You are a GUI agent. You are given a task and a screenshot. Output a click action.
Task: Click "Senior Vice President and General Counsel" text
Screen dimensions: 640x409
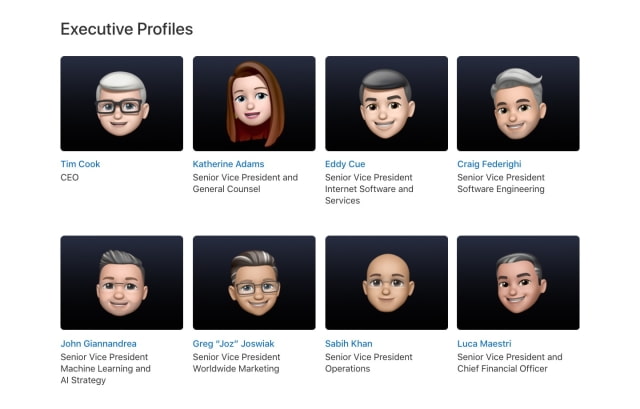point(245,183)
